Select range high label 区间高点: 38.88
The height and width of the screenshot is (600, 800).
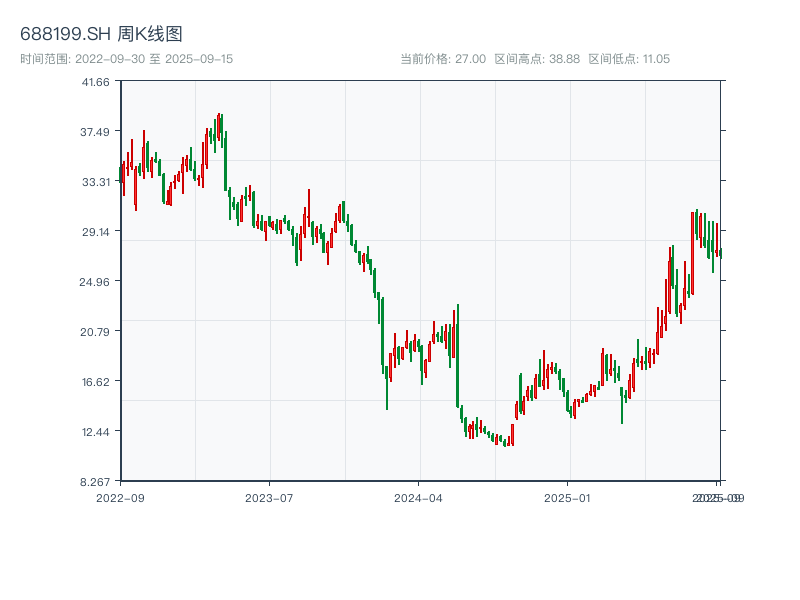point(537,59)
